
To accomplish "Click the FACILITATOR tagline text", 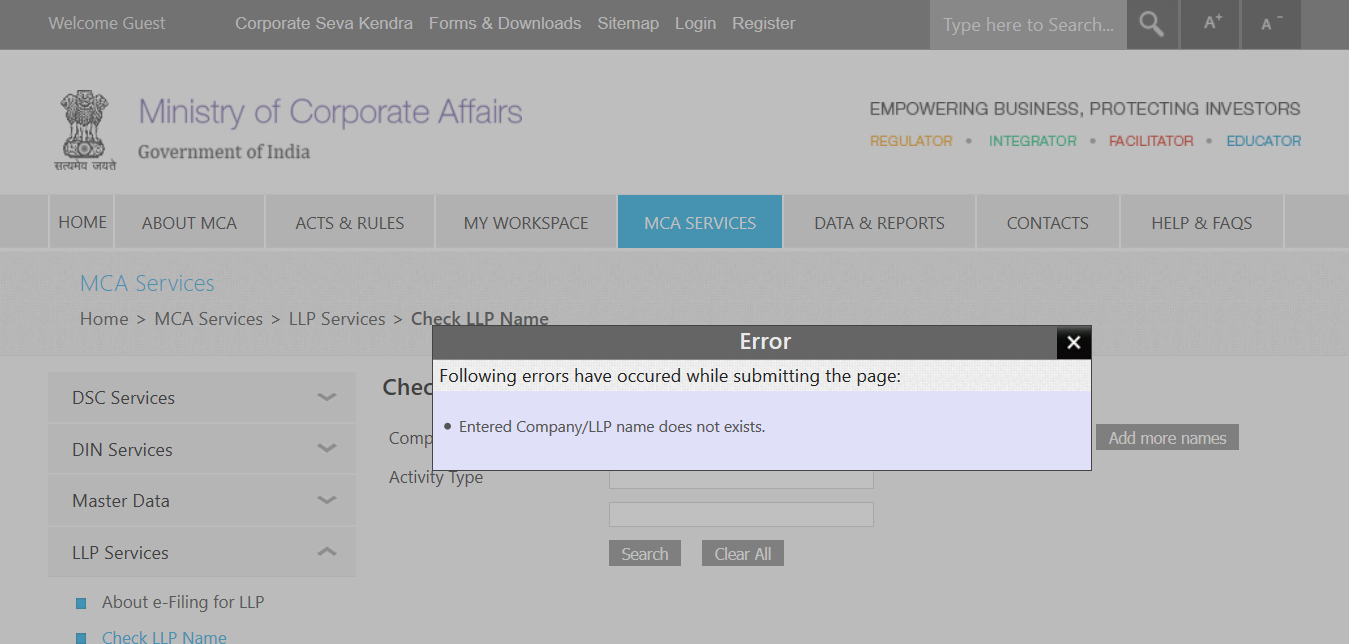I will [x=1151, y=141].
